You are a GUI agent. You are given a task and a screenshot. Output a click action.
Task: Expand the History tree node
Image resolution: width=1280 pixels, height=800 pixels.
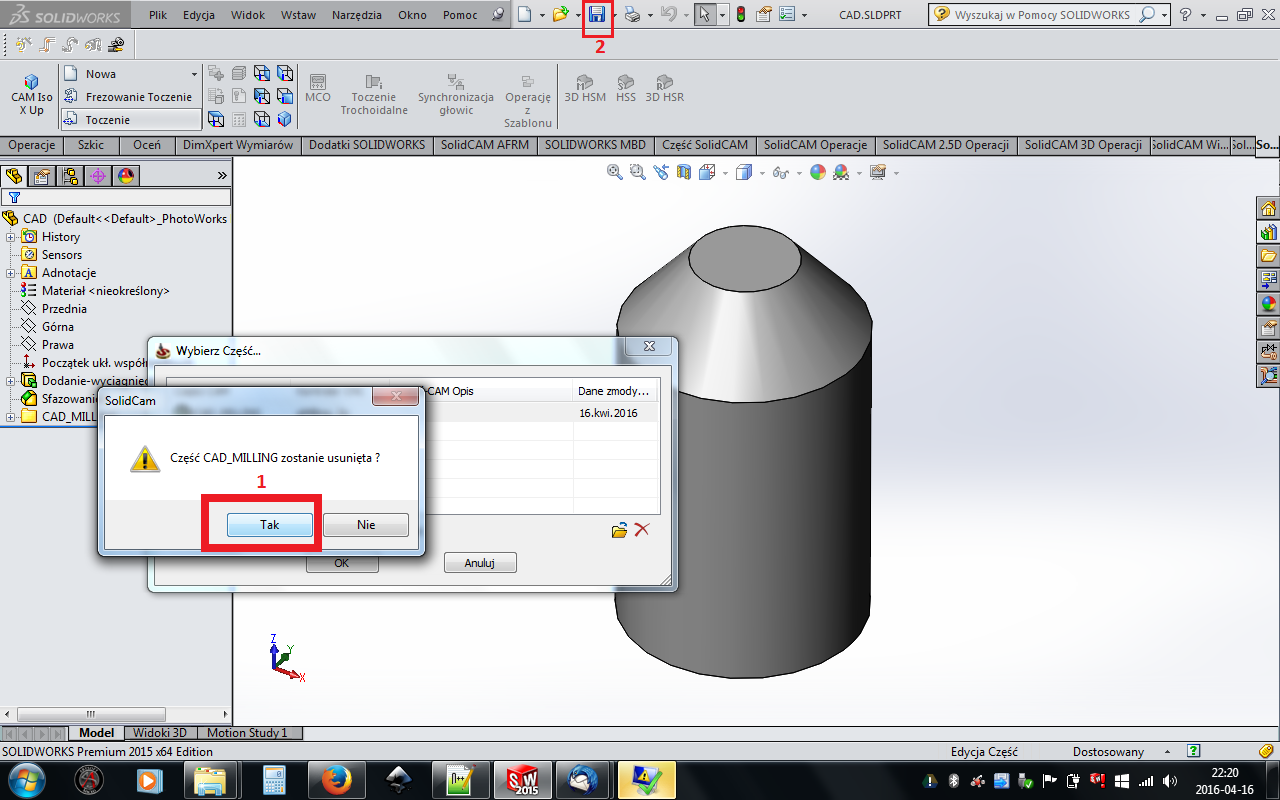click(11, 237)
